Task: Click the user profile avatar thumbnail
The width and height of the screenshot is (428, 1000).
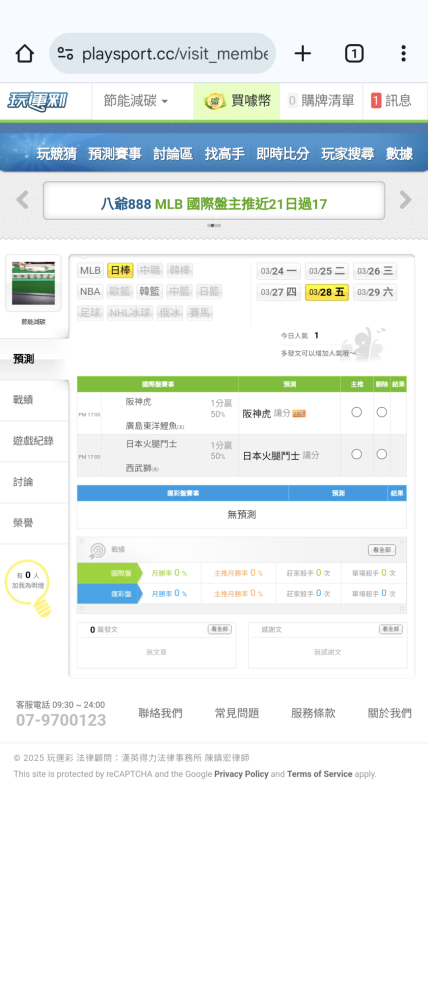Action: [33, 283]
